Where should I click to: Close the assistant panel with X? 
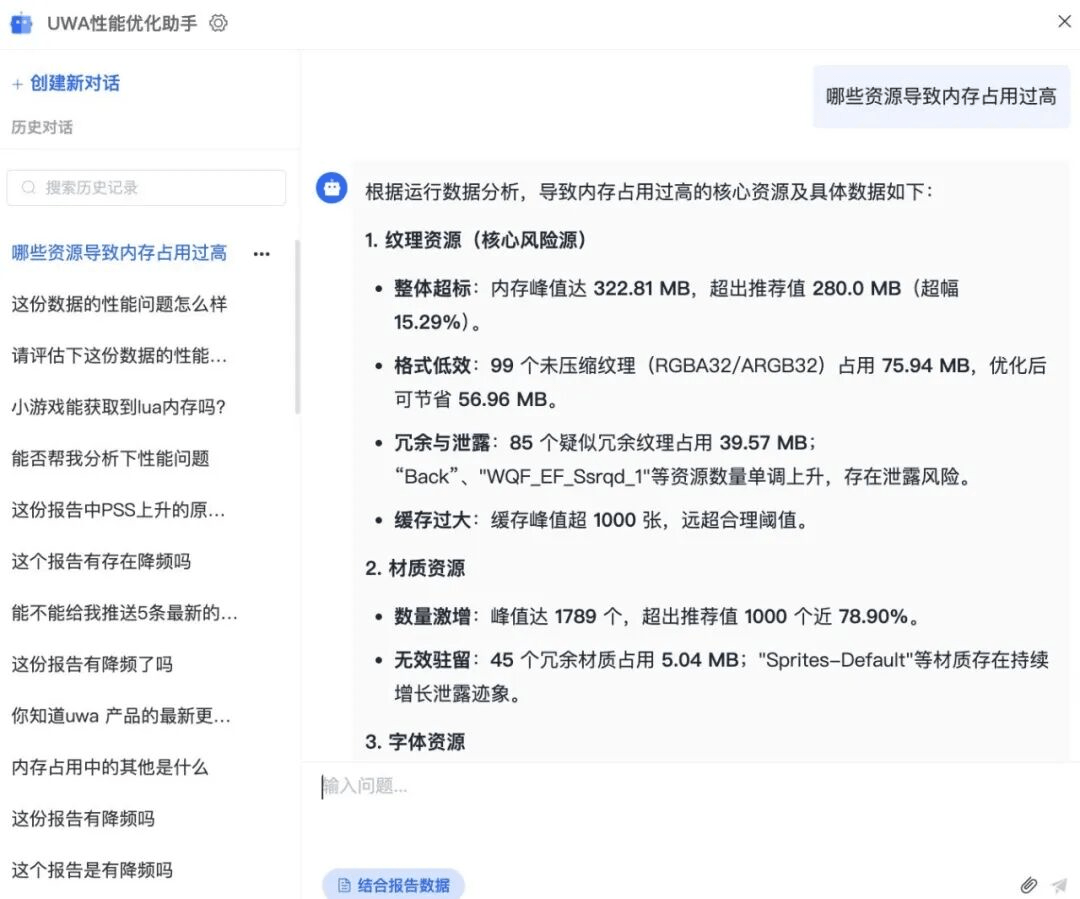point(1064,21)
